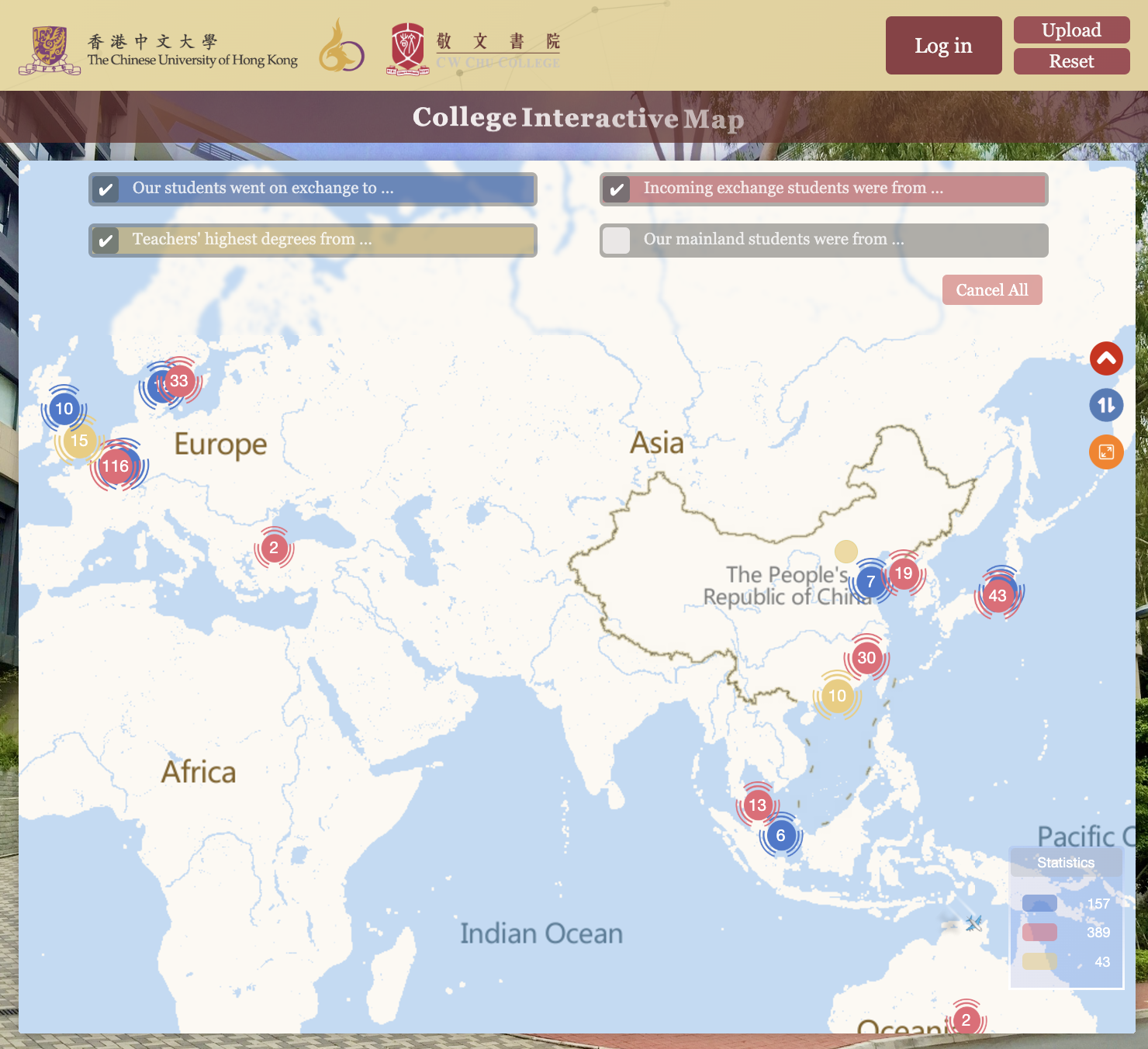Open the blue 7 marker in China

pos(871,582)
